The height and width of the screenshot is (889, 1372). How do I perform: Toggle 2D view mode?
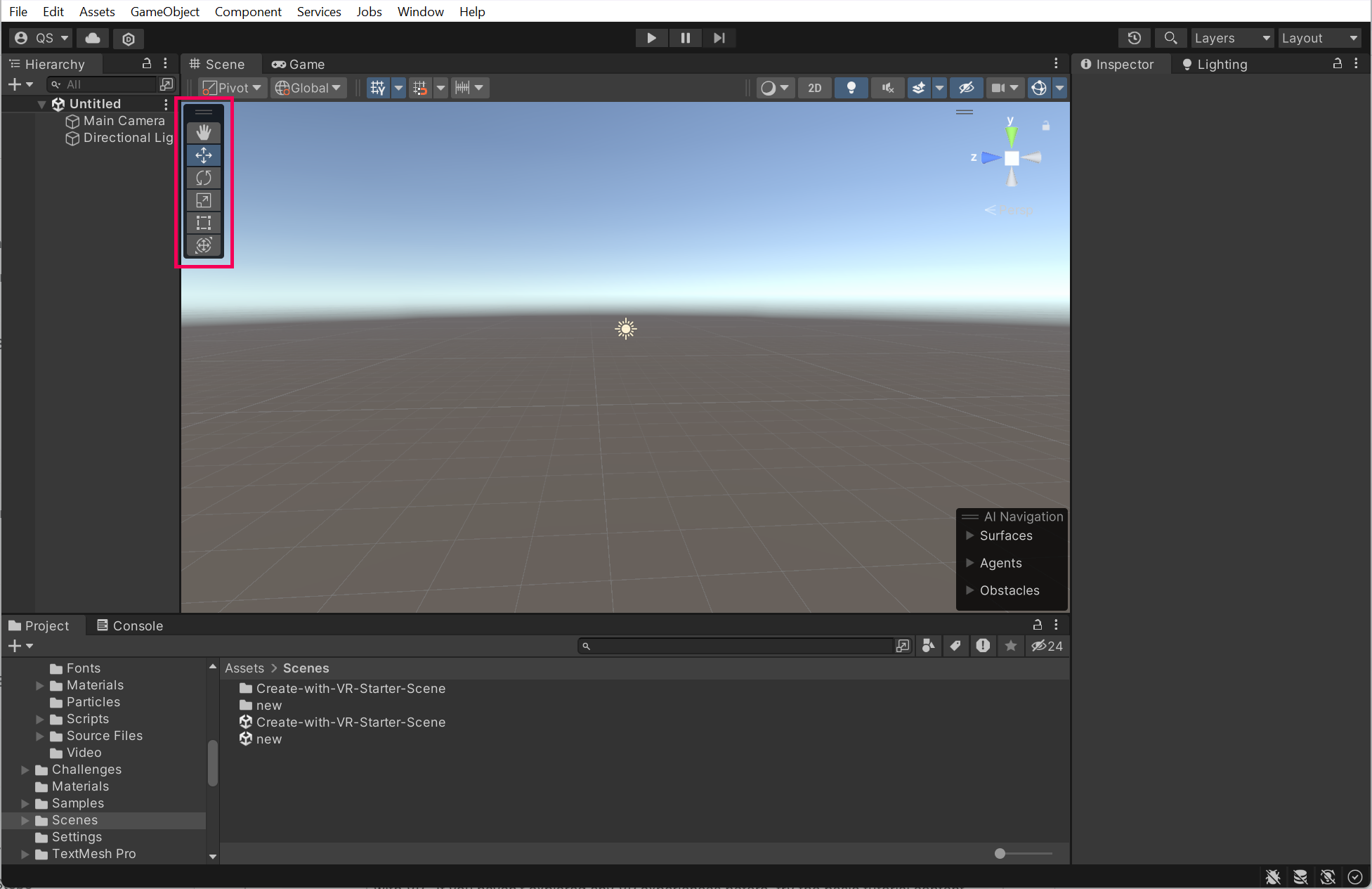pos(814,88)
